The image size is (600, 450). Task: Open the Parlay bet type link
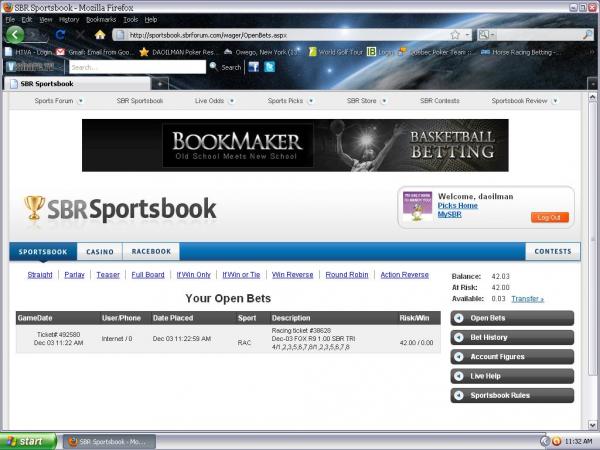tap(75, 274)
